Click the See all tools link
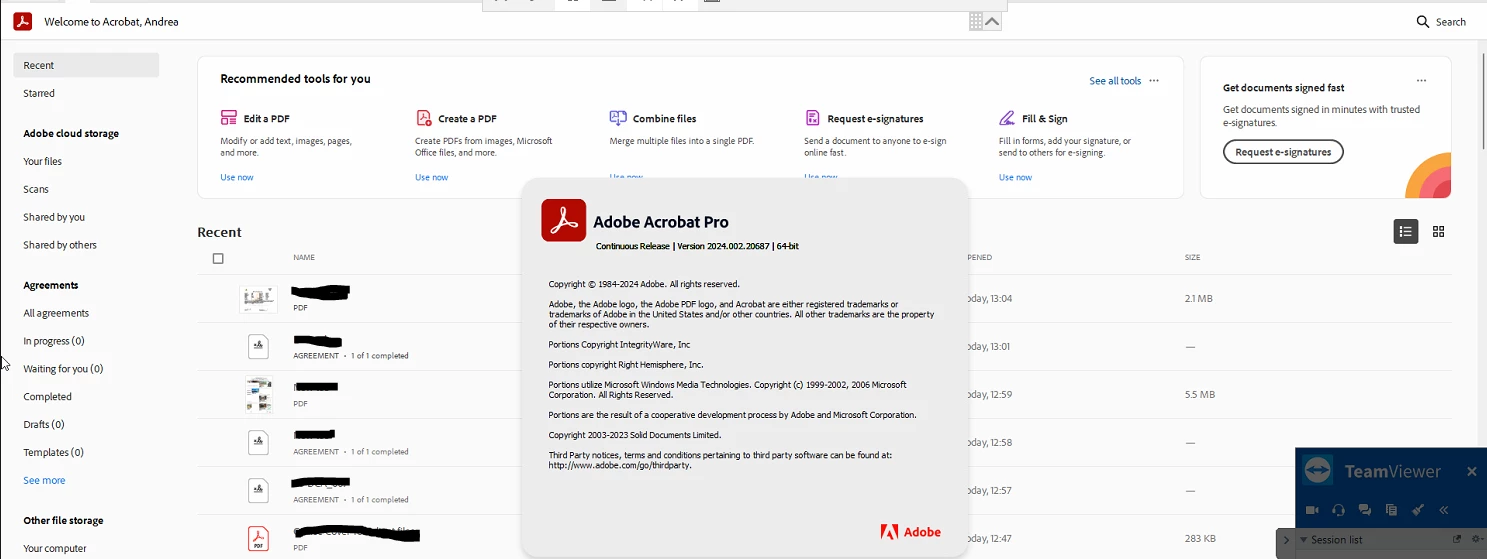Image resolution: width=1487 pixels, height=559 pixels. [1115, 81]
